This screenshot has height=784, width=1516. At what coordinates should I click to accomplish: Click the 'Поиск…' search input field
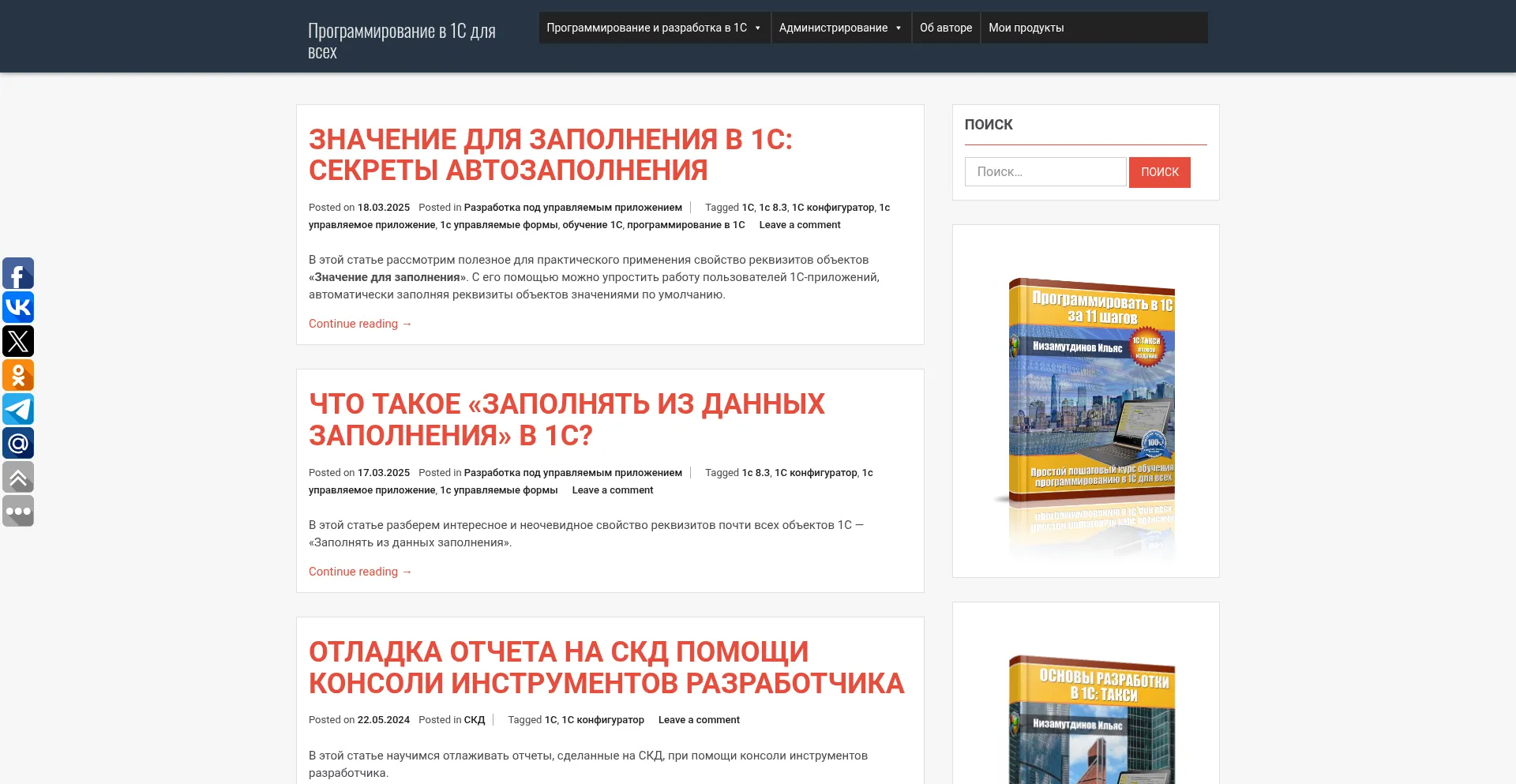pos(1045,172)
